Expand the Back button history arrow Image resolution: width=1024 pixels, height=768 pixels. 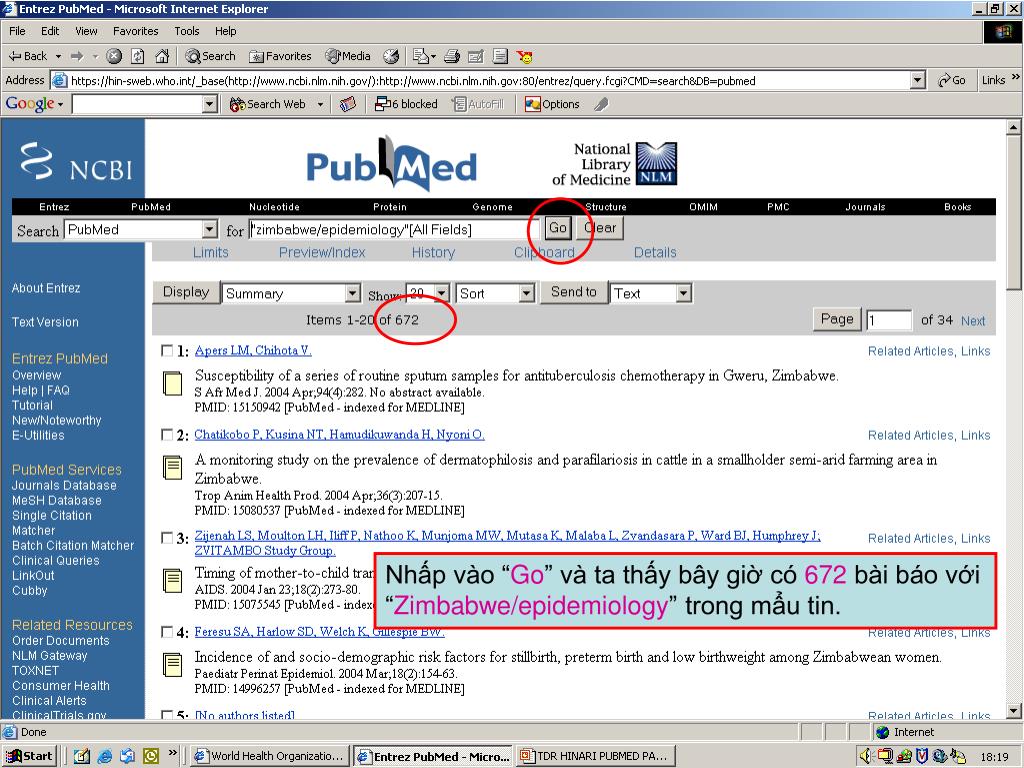(x=58, y=56)
